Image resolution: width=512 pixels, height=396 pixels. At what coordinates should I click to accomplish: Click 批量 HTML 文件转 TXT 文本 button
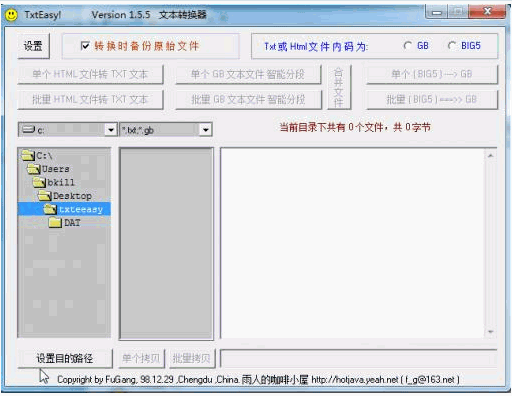point(90,99)
